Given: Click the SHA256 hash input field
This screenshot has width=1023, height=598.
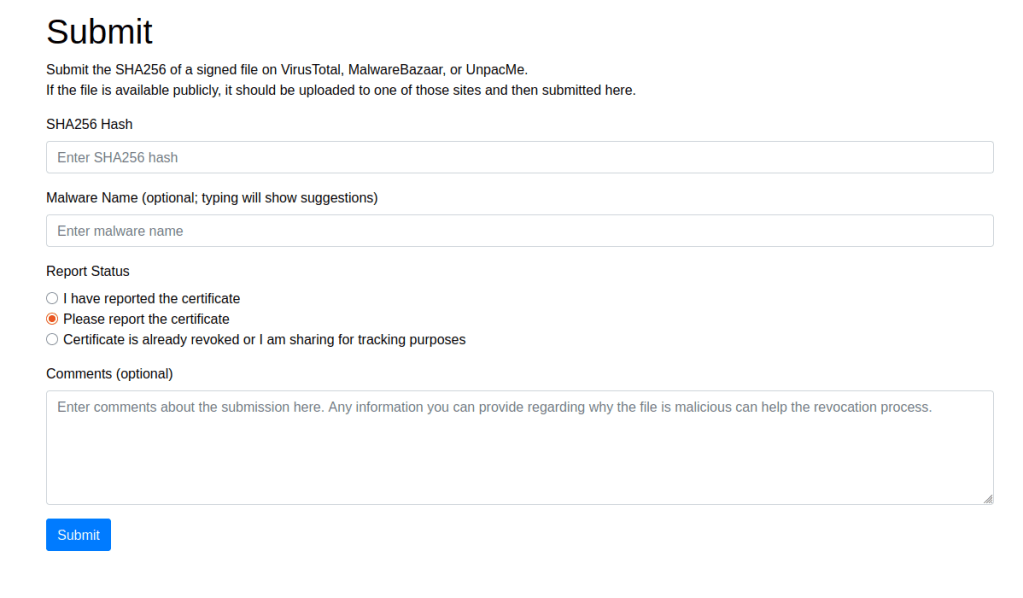Looking at the screenshot, I should pos(519,157).
